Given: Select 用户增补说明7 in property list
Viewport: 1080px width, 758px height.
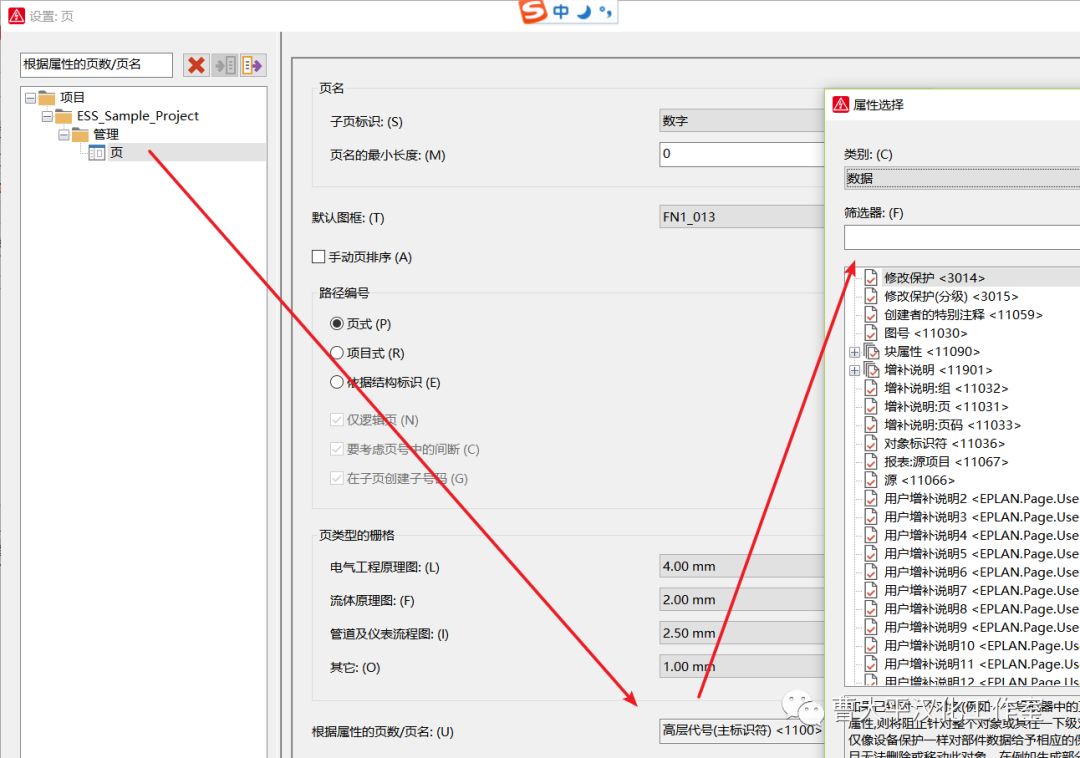Looking at the screenshot, I should pyautogui.click(x=981, y=590).
